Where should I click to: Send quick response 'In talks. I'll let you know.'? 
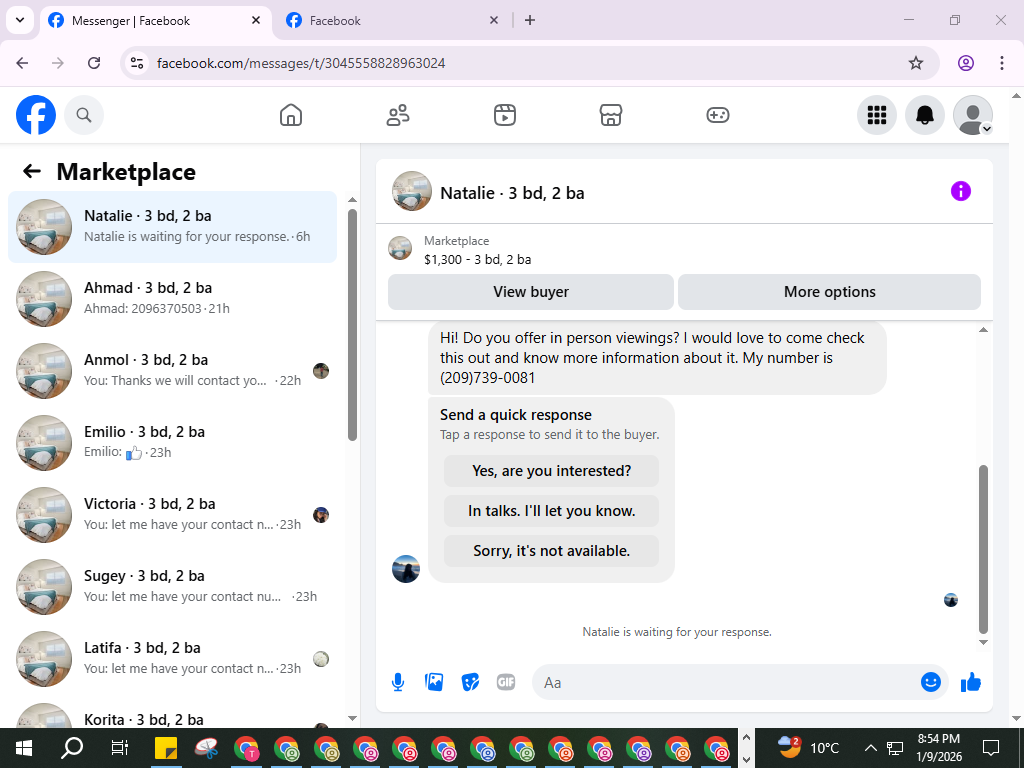(551, 511)
